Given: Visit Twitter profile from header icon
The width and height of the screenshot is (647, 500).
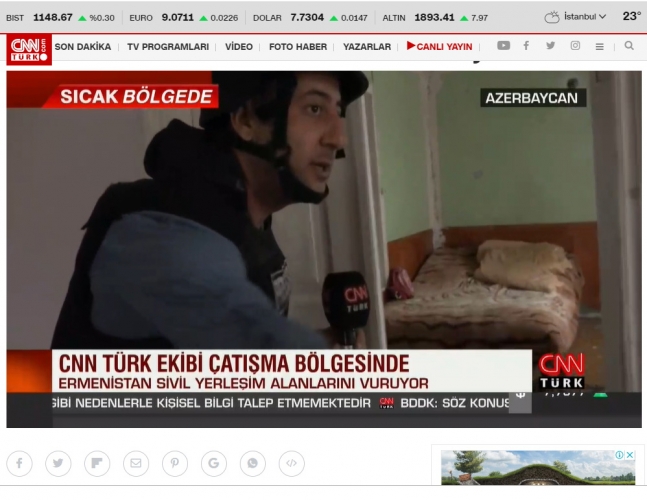Looking at the screenshot, I should pos(550,45).
